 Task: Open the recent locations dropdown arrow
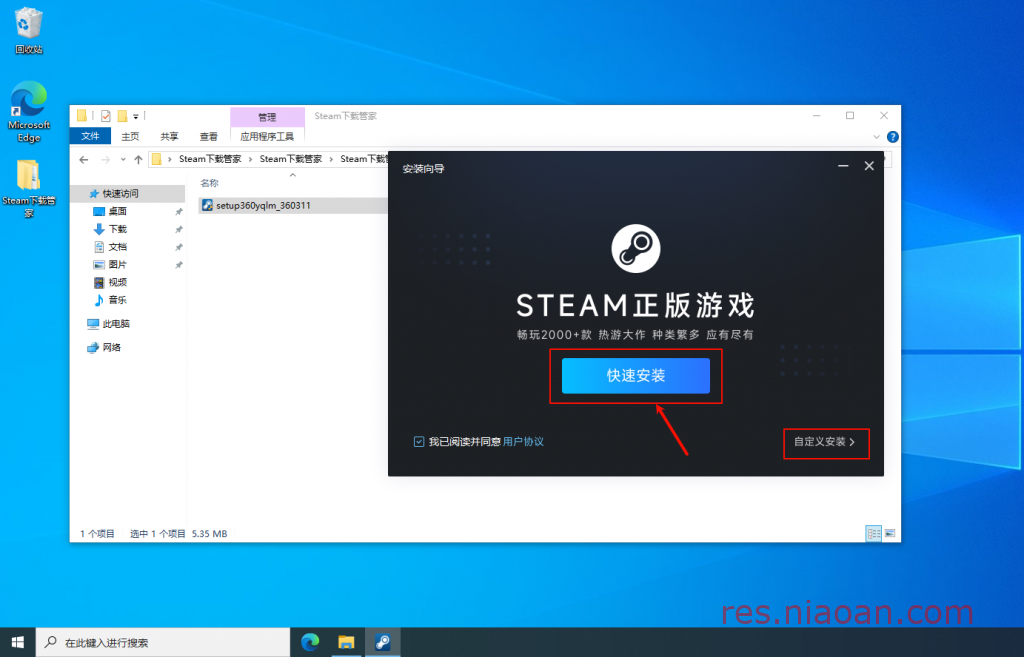[x=123, y=159]
